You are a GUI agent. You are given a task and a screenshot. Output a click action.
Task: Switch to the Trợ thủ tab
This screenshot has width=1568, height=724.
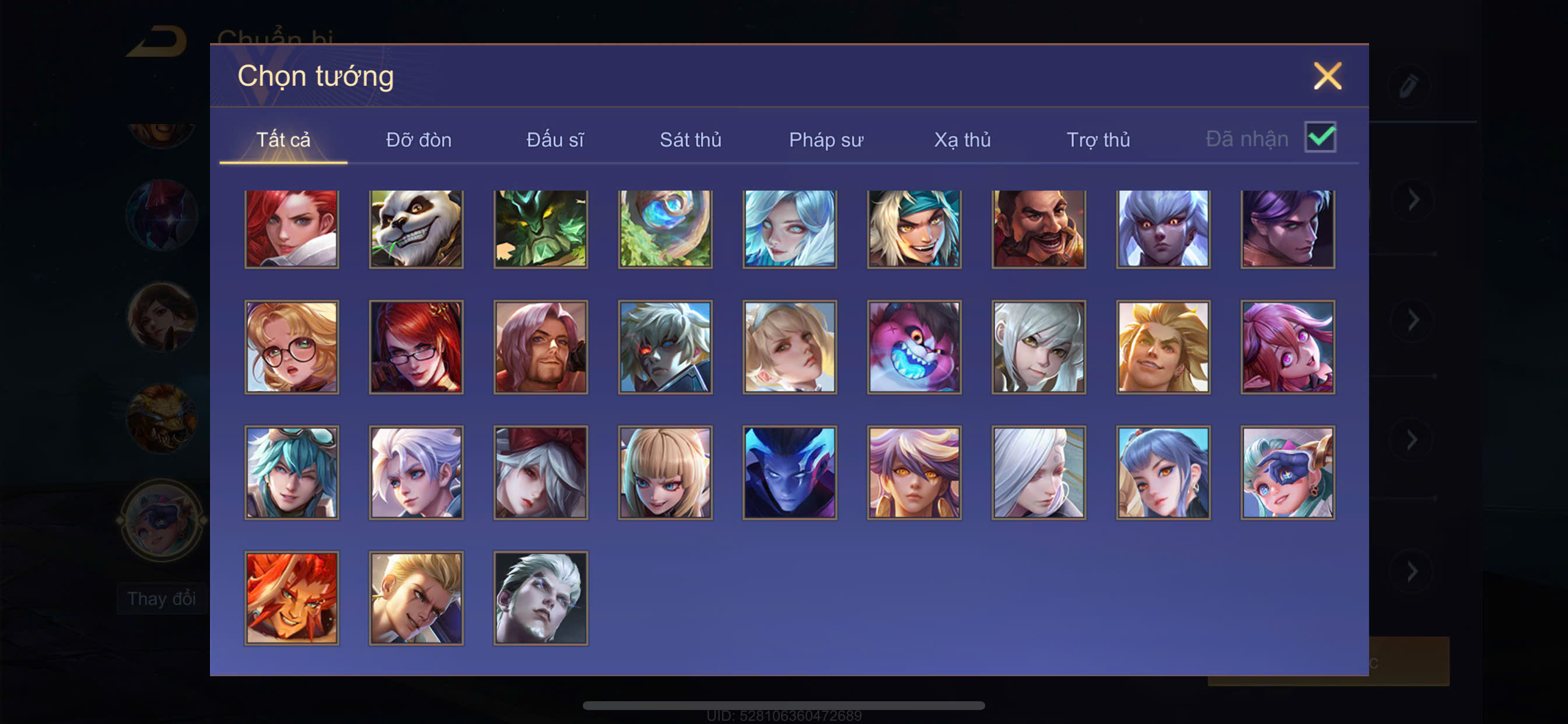[1098, 140]
